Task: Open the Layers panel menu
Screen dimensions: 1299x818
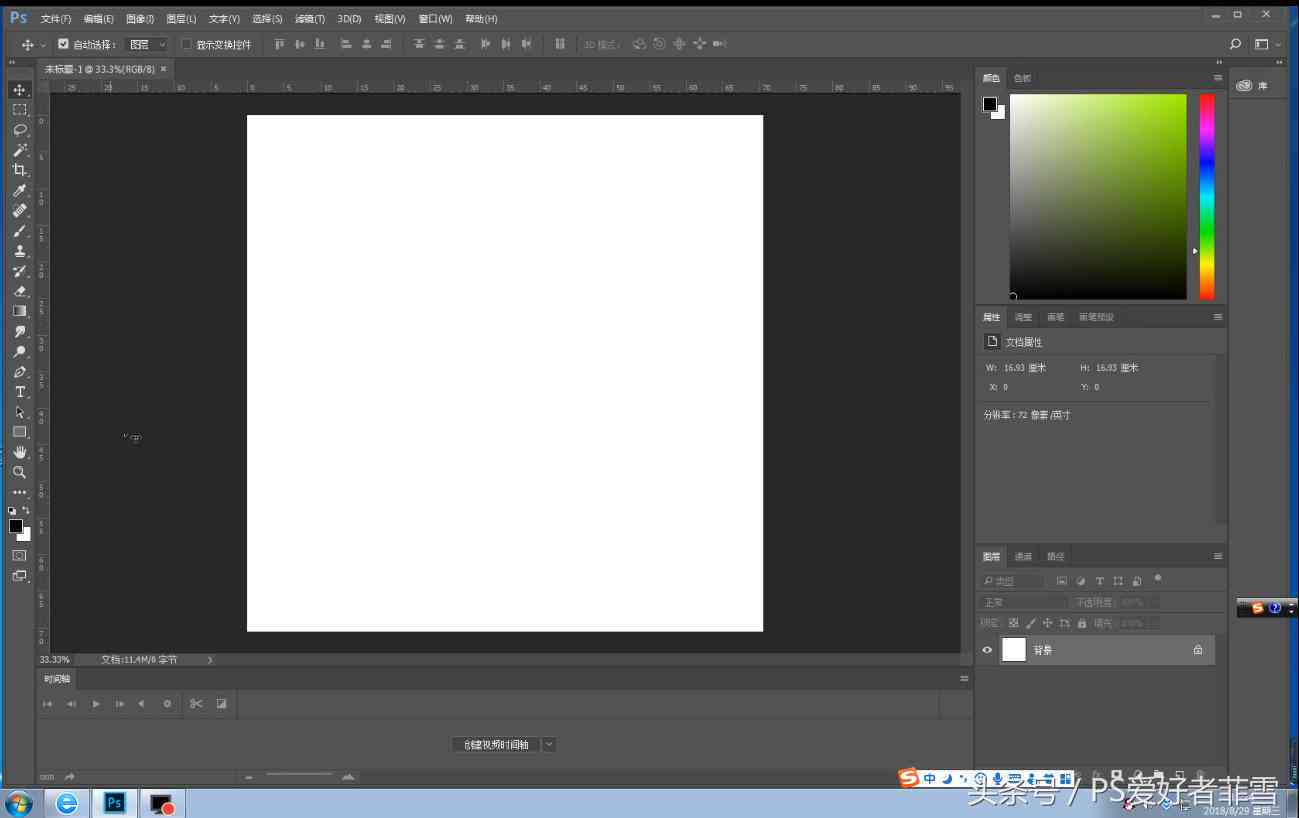Action: pos(1218,556)
